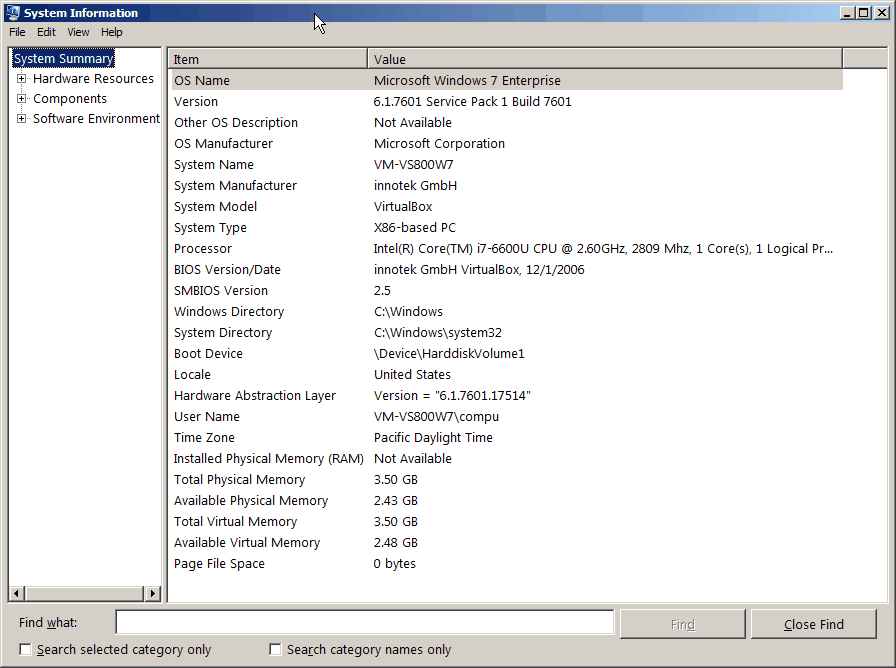Select the Available Virtual Memory row
Screen dimensions: 896x668
coord(507,543)
